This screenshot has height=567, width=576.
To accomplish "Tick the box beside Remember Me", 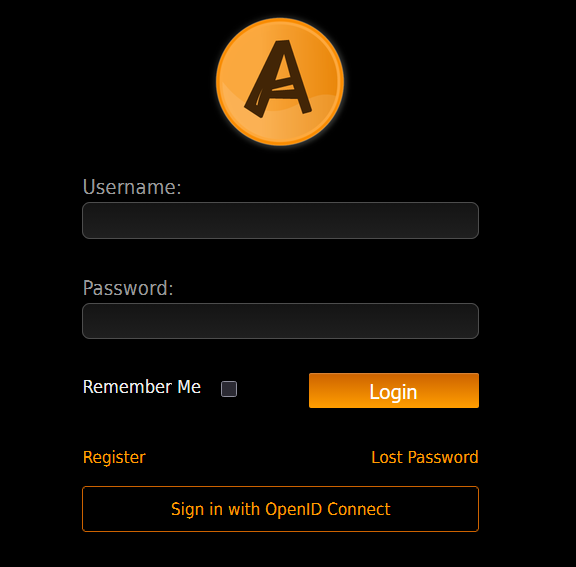I will click(229, 389).
